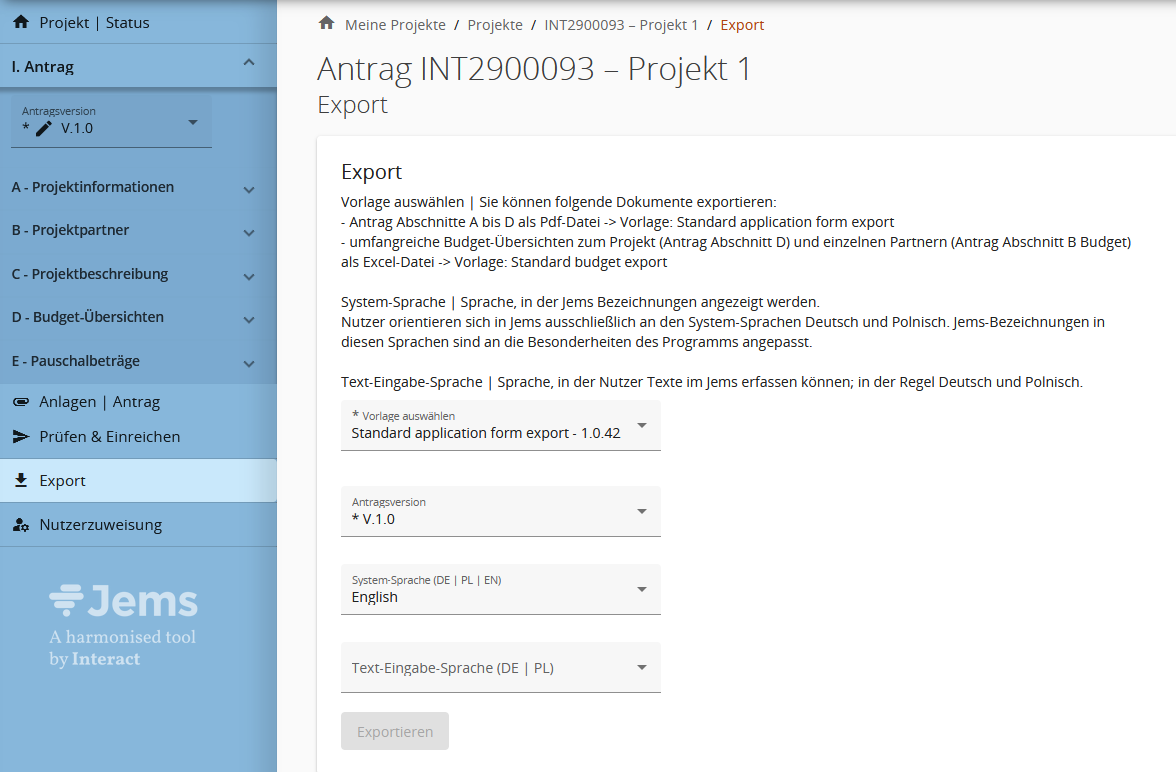This screenshot has height=772, width=1176.
Task: Expand A - Projektinformationen section
Action: 249,189
